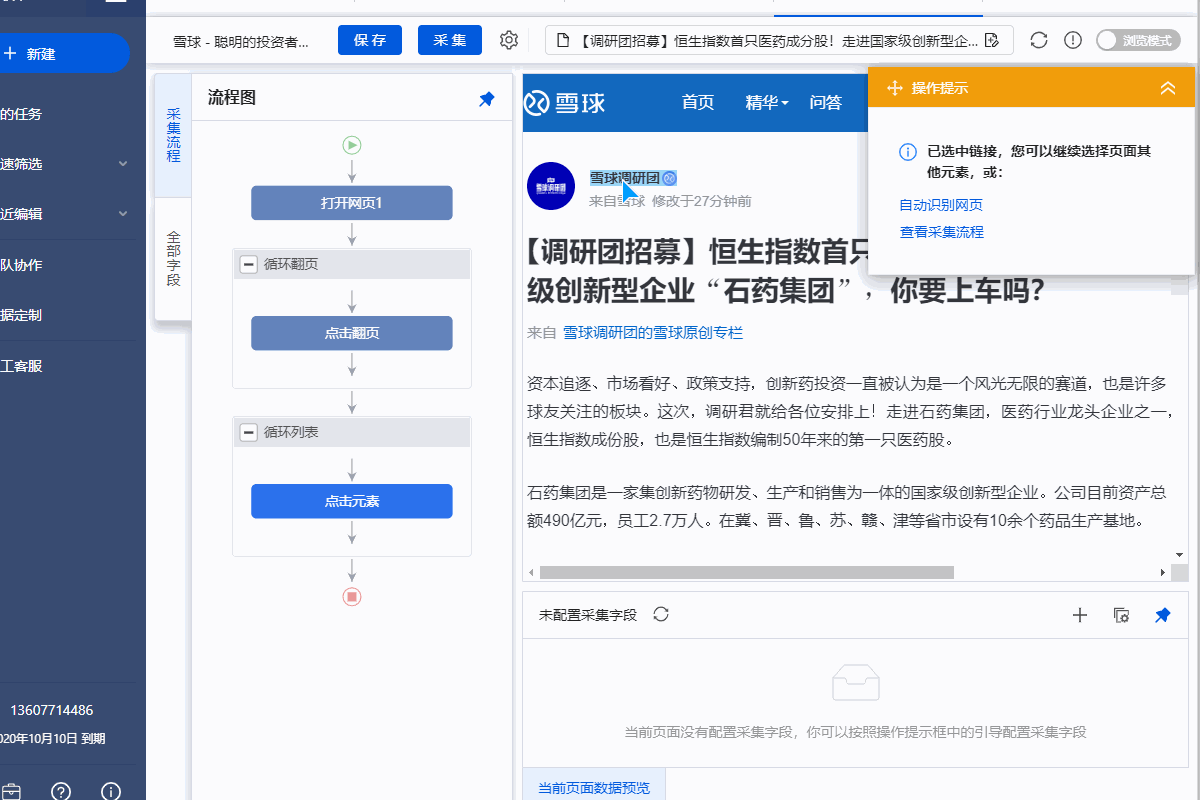Switch to the 采集流程 vertical tab
Viewport: 1200px width, 800px height.
point(173,135)
